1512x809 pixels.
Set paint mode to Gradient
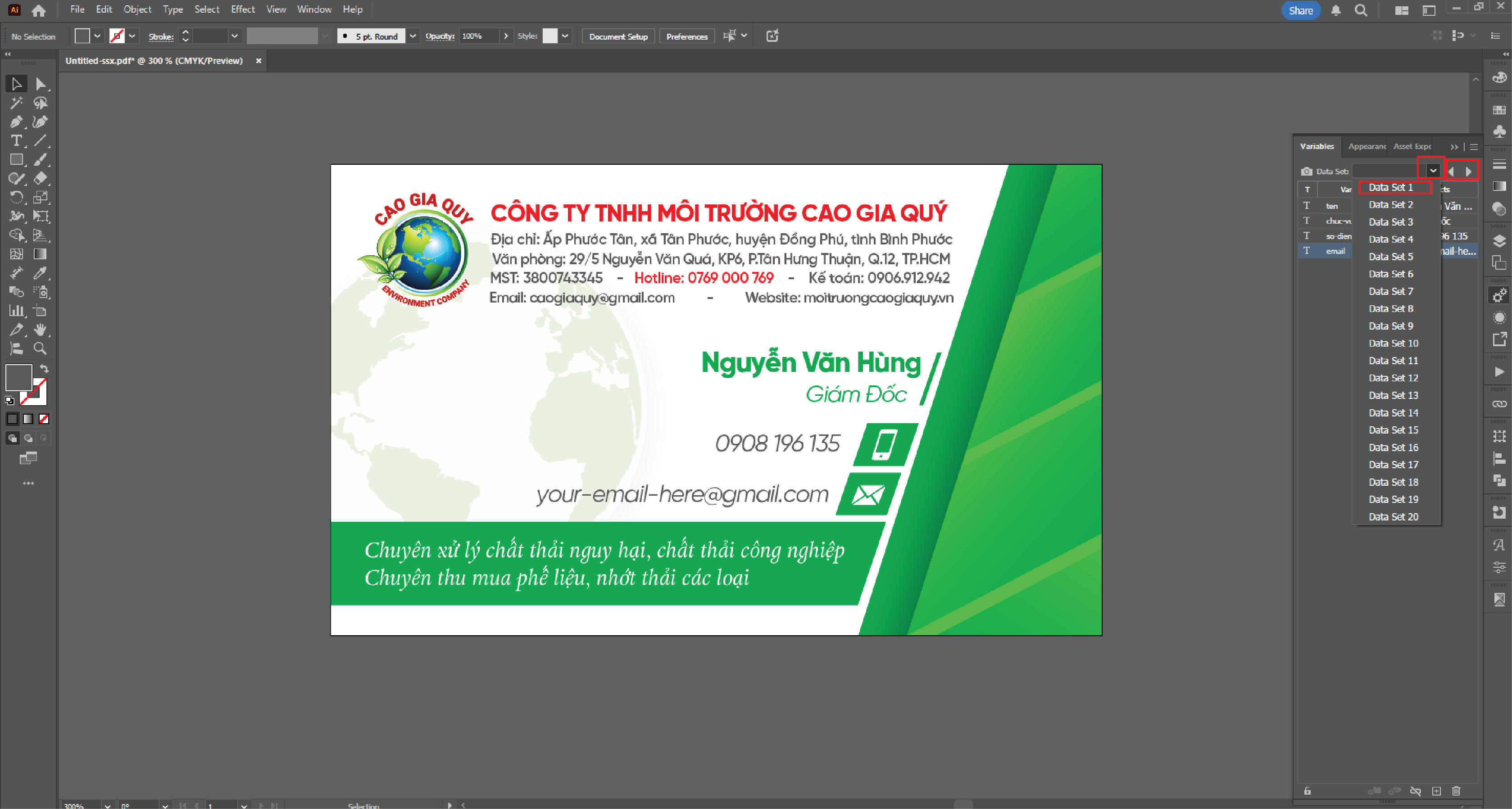[28, 419]
